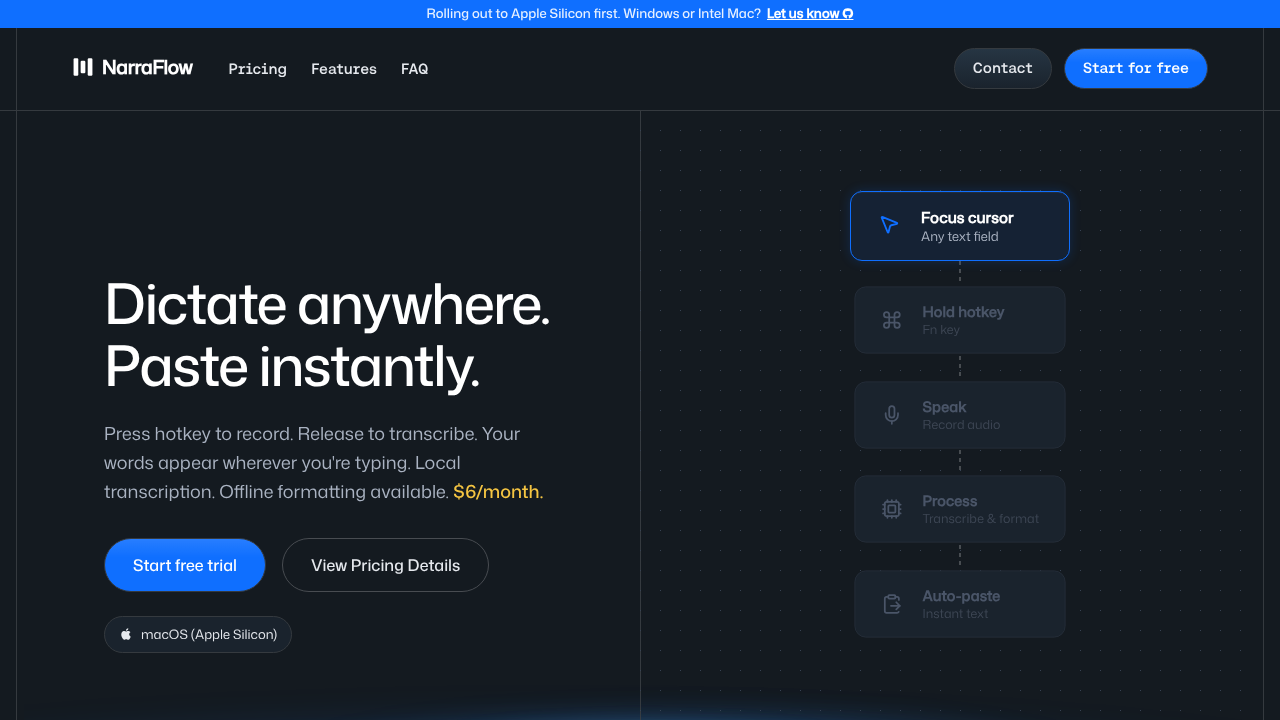Viewport: 1280px width, 720px height.
Task: Start the free trial
Action: click(185, 565)
